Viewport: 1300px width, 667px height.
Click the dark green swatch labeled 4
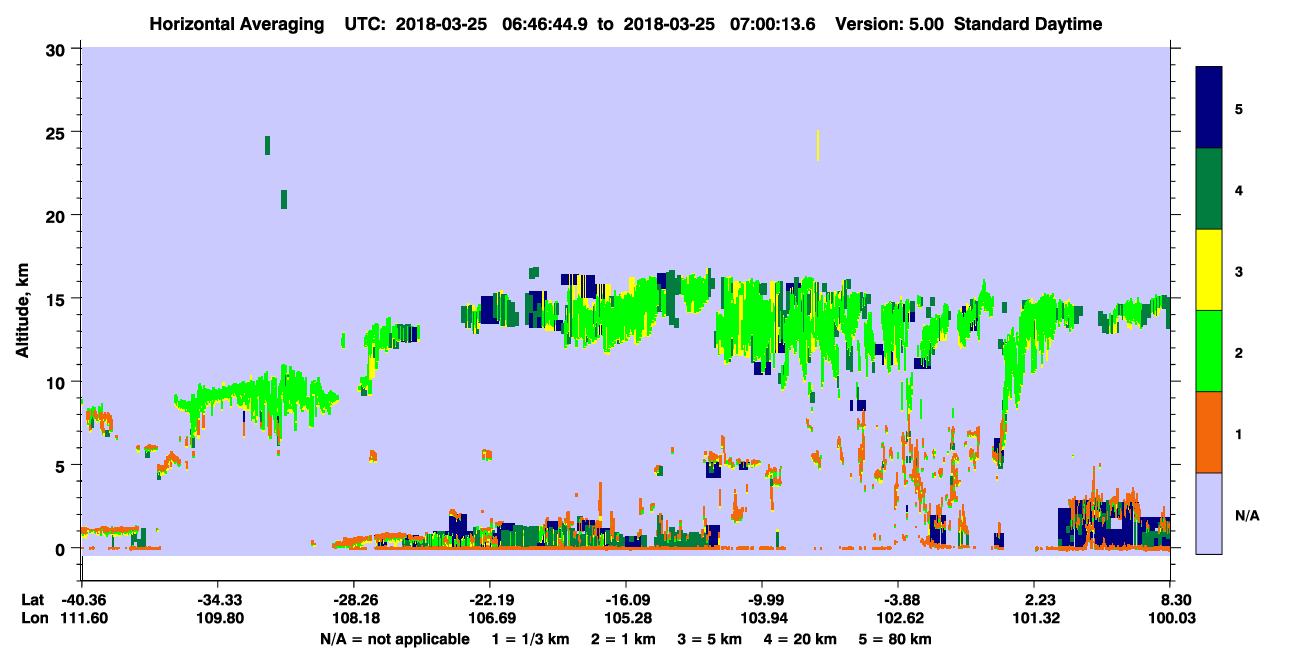click(x=1209, y=189)
